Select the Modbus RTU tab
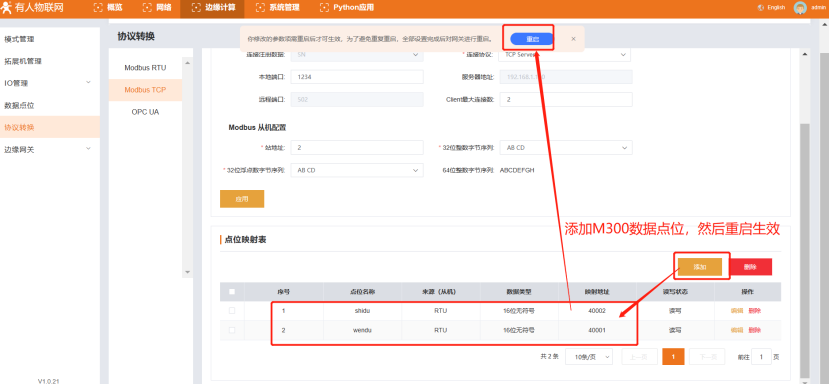Image resolution: width=830 pixels, height=385 pixels. [145, 68]
